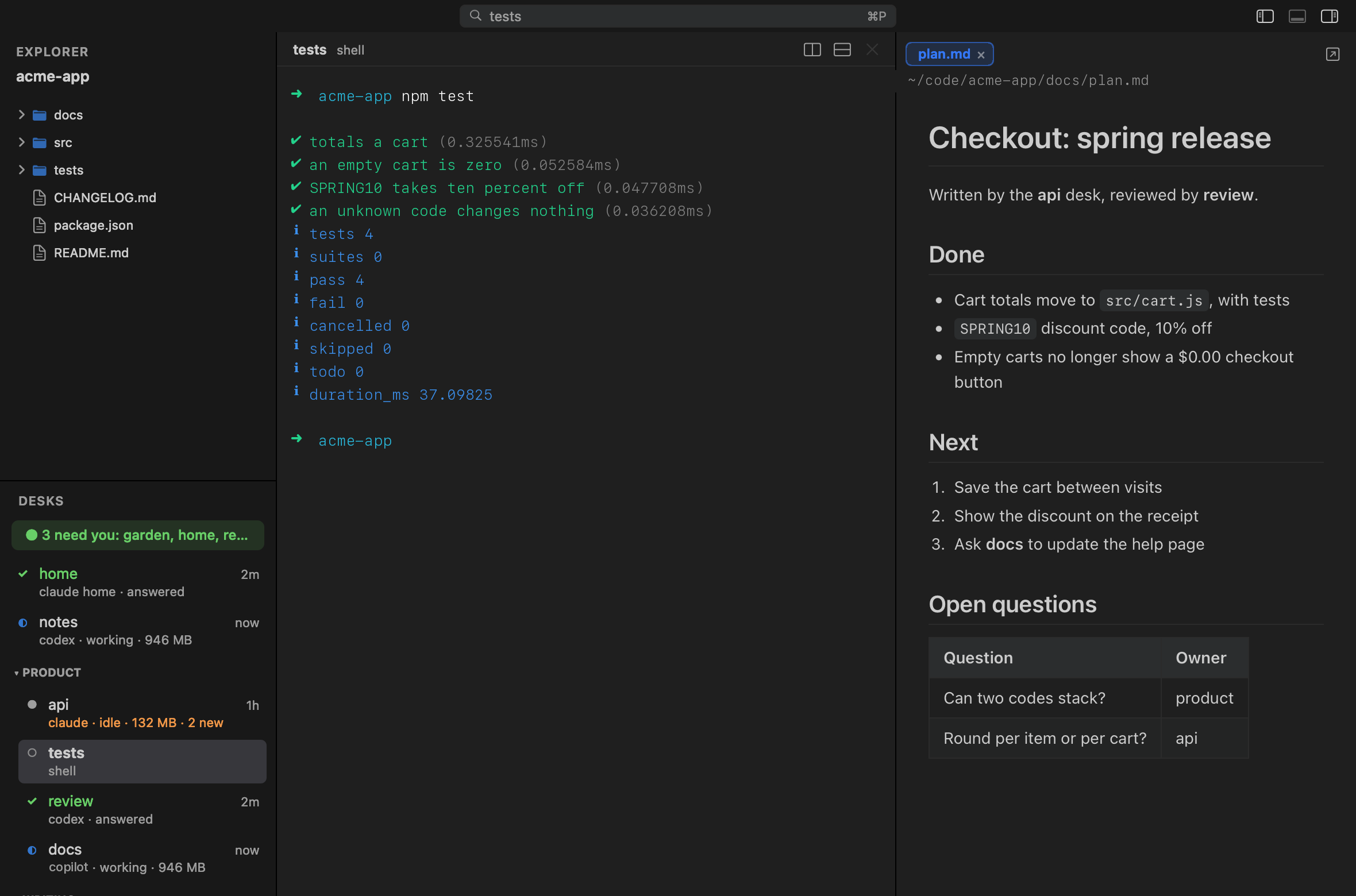1356x896 pixels.
Task: Select the src folder icon
Action: [40, 142]
